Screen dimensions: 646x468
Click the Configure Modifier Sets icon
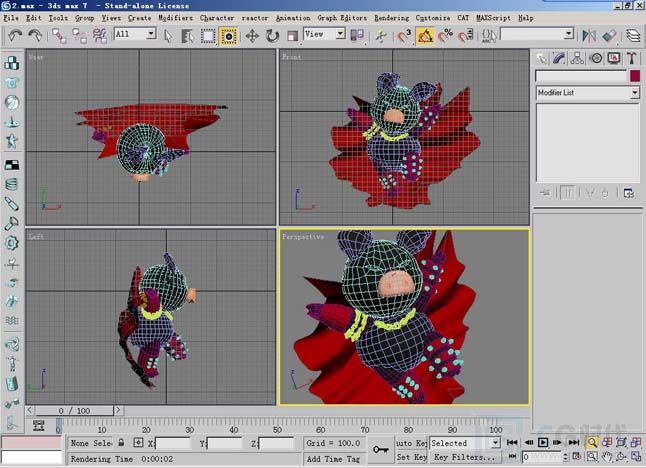tap(628, 193)
